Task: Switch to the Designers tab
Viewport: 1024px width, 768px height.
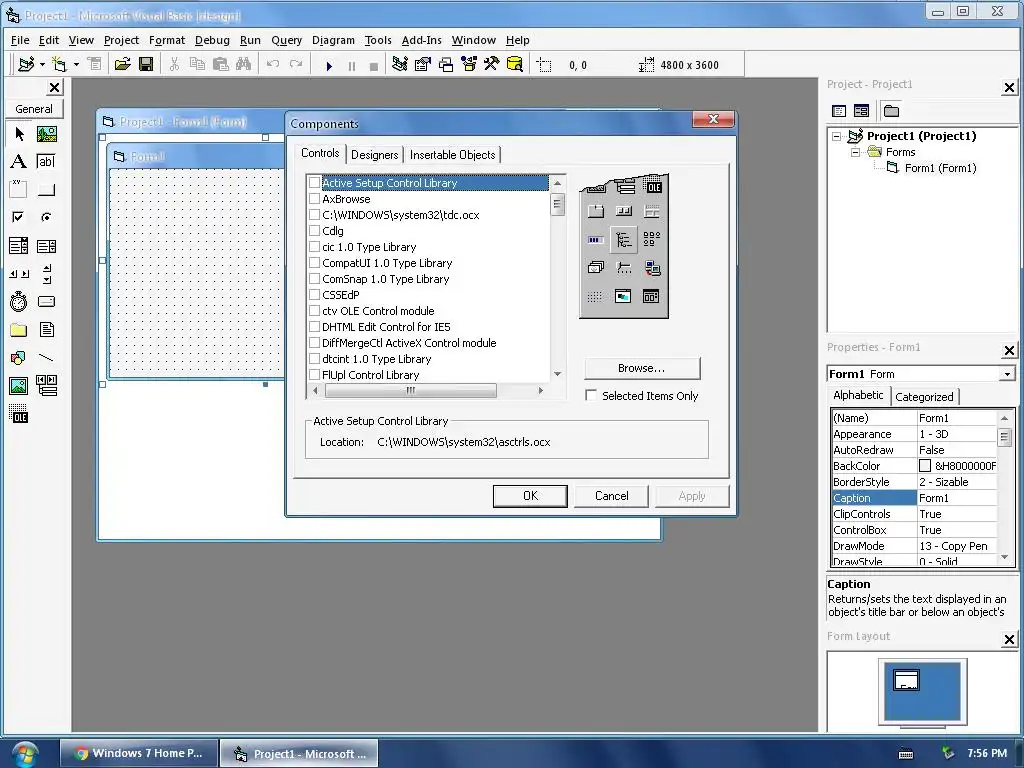Action: coord(374,155)
